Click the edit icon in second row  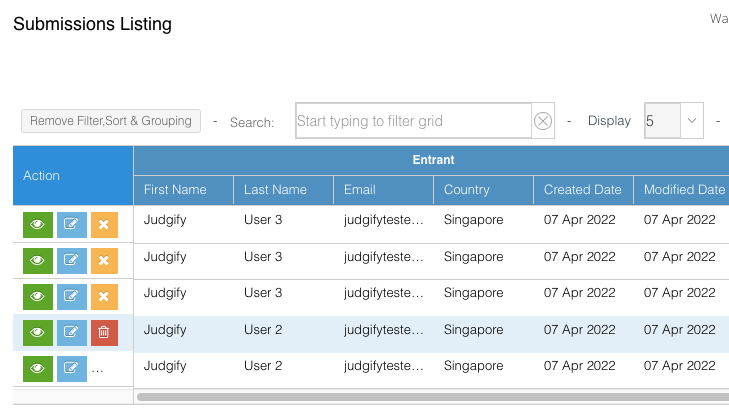[x=72, y=261]
